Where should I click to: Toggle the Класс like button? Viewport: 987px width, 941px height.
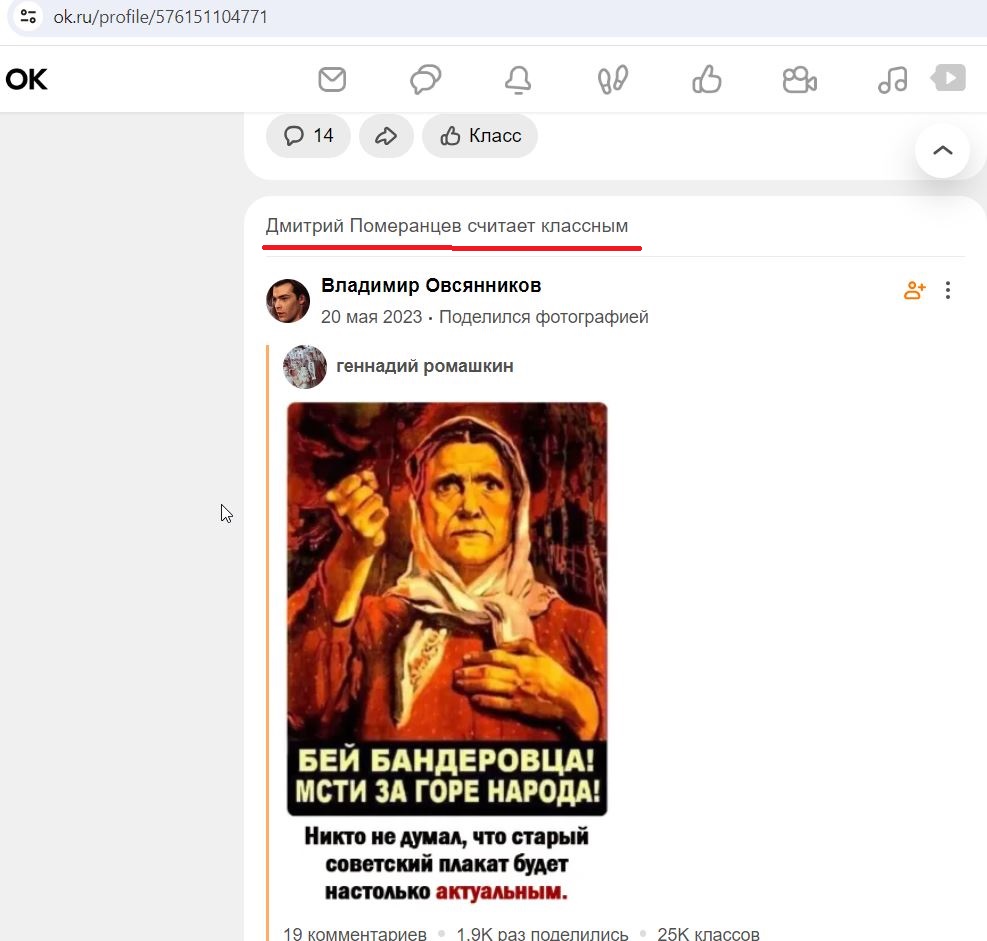tap(480, 135)
